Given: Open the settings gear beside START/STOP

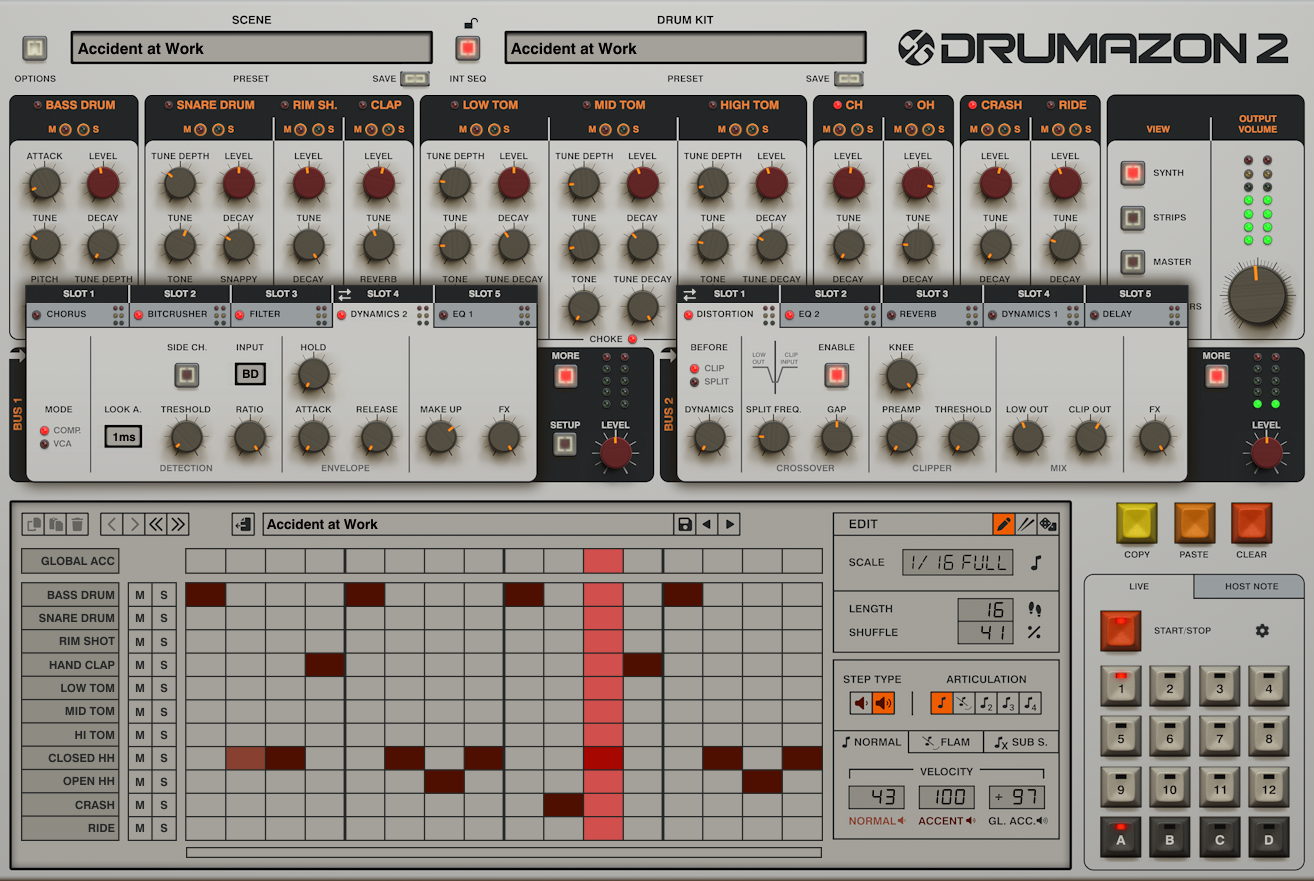Looking at the screenshot, I should (1262, 631).
